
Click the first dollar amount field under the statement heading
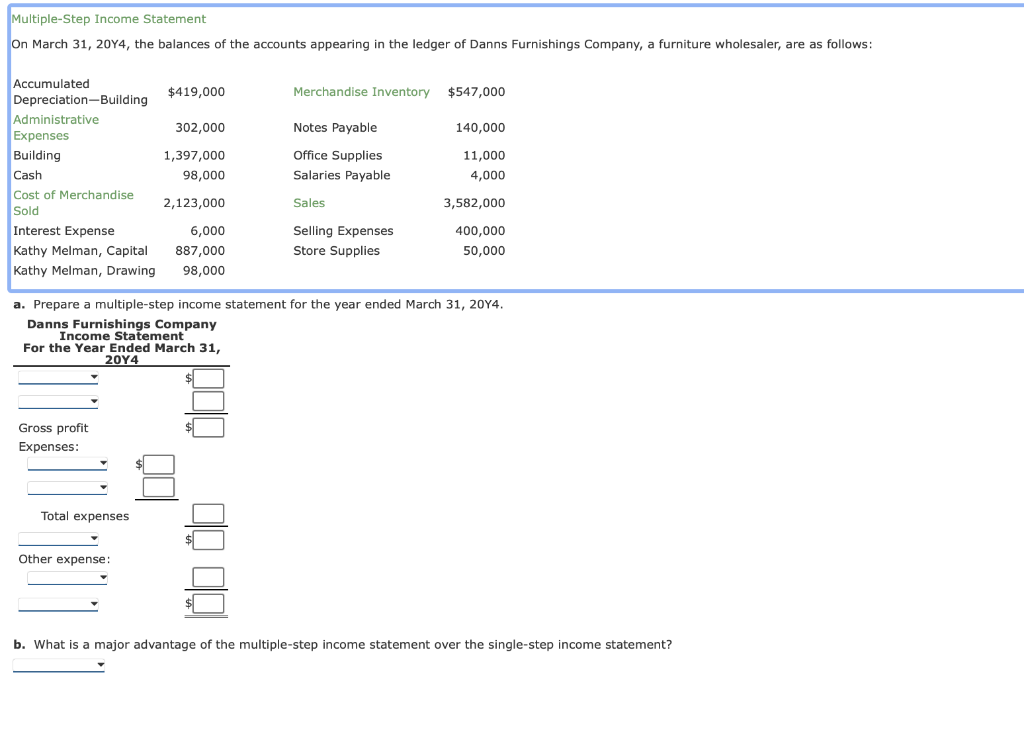point(208,378)
